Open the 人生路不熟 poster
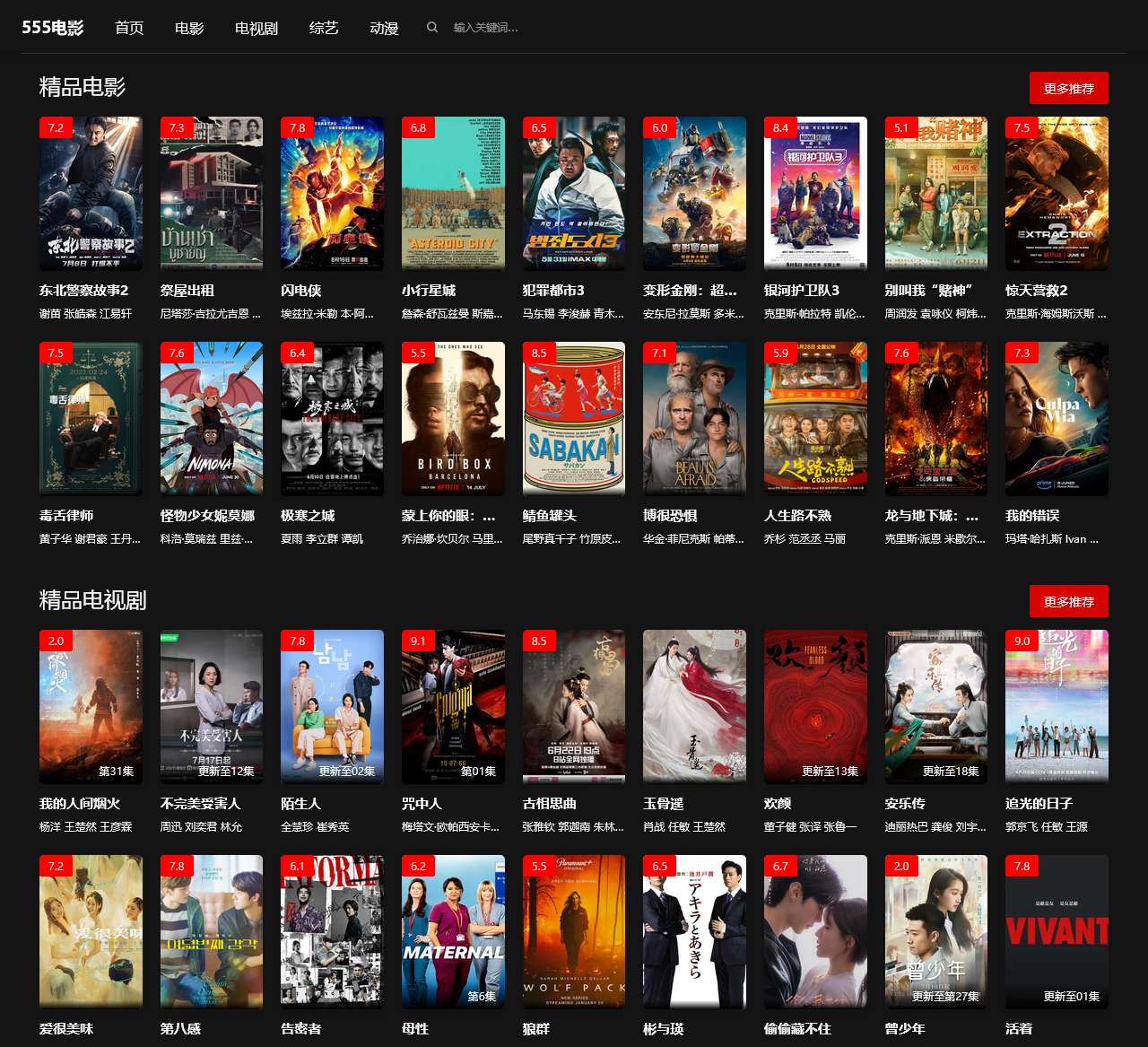Viewport: 1148px width, 1047px height. (815, 419)
